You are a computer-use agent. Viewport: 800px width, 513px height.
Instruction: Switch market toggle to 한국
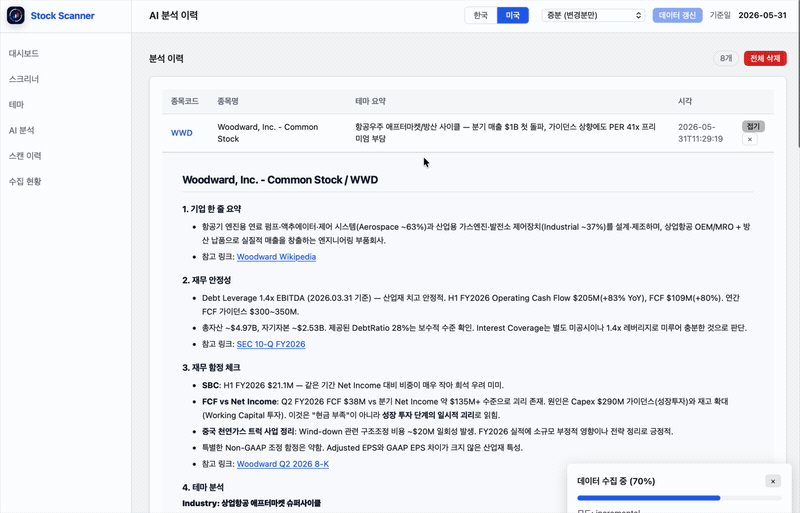[x=481, y=15]
